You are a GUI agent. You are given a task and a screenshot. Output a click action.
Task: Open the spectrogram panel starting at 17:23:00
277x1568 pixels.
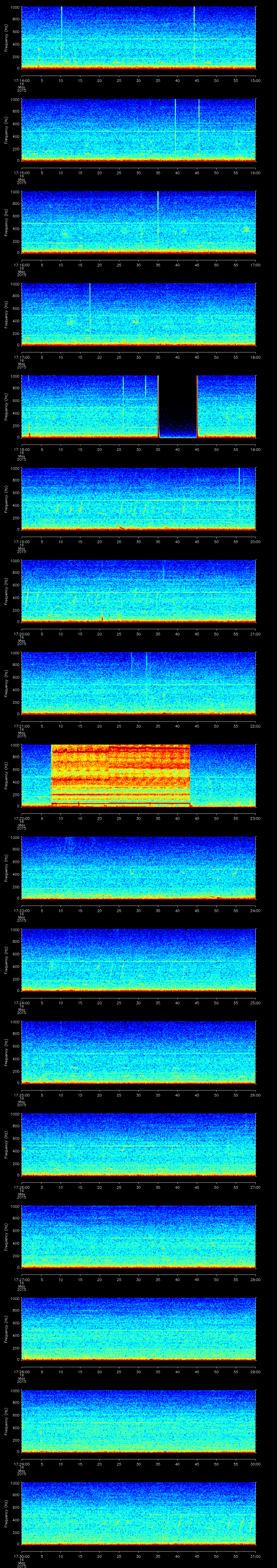coord(139,868)
